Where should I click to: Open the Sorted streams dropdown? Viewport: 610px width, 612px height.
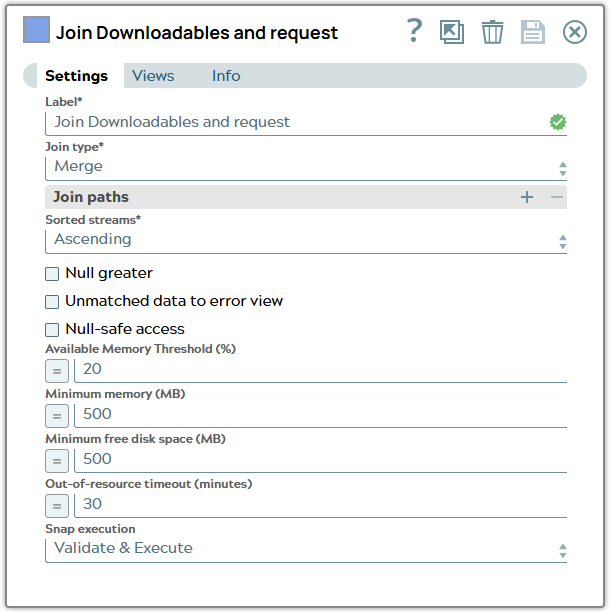pos(306,241)
